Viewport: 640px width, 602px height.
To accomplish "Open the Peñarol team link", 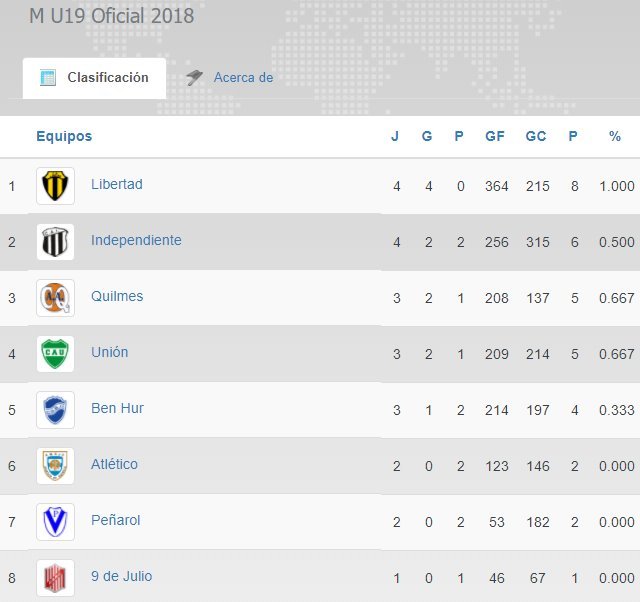I will 116,521.
